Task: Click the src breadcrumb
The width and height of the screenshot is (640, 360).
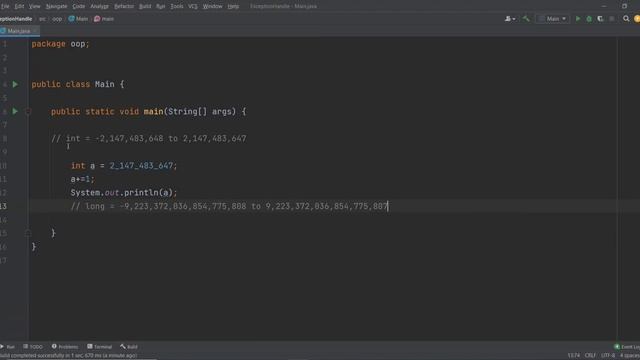Action: [42, 19]
